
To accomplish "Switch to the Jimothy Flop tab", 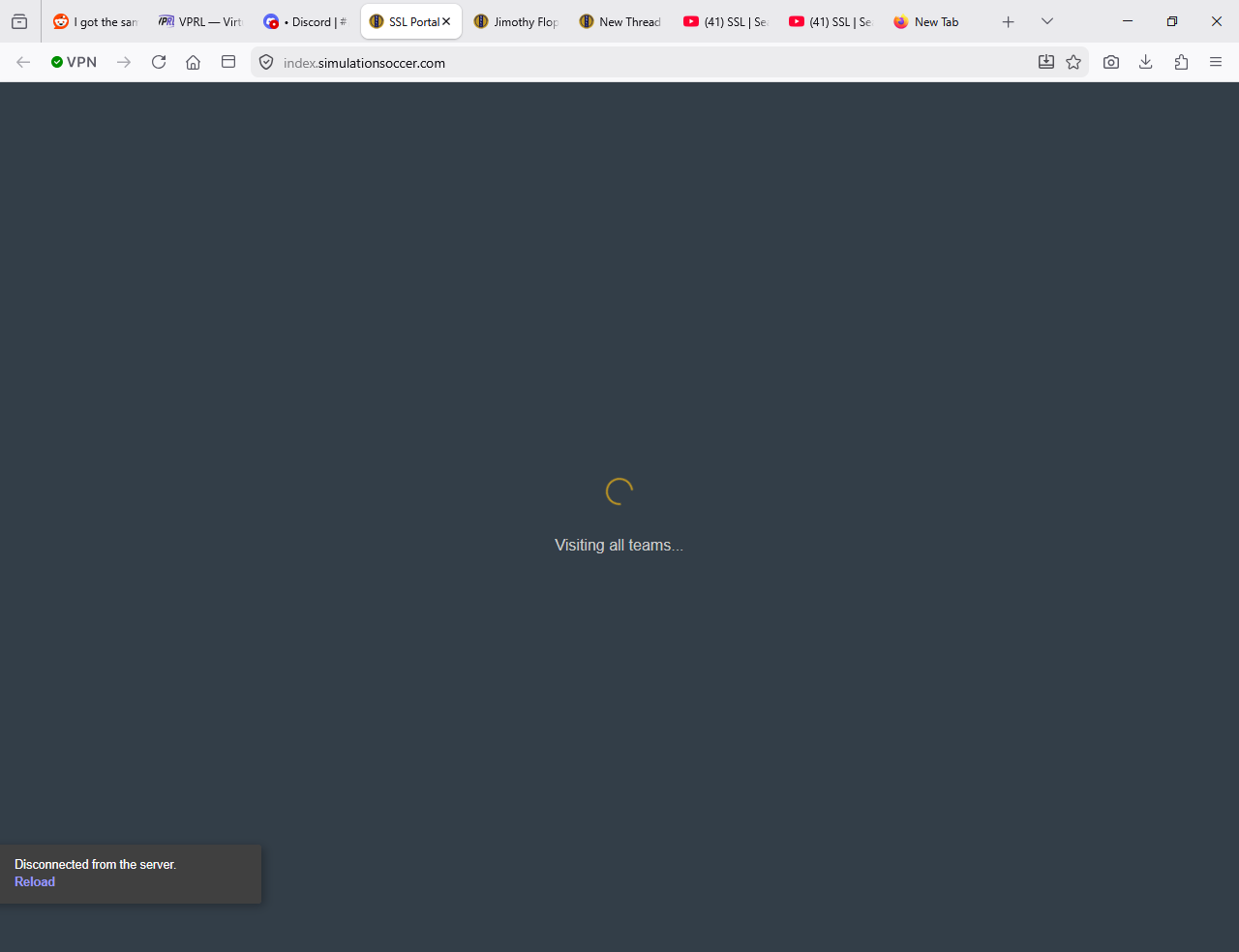I will (516, 21).
